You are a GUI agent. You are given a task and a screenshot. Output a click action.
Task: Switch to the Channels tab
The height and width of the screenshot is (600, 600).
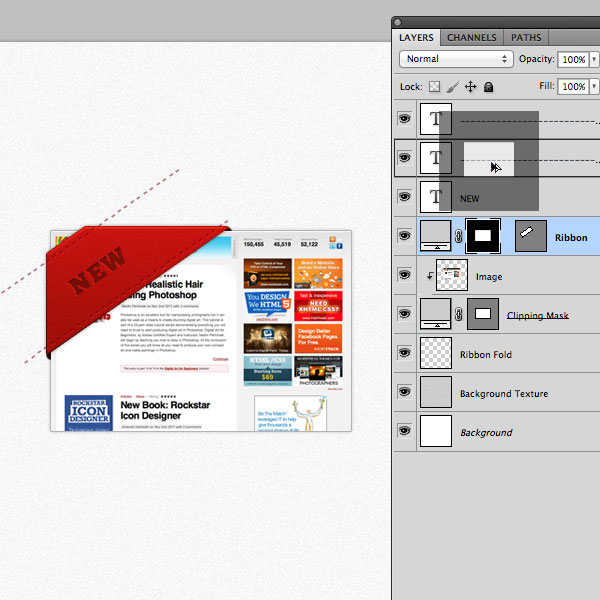(471, 38)
